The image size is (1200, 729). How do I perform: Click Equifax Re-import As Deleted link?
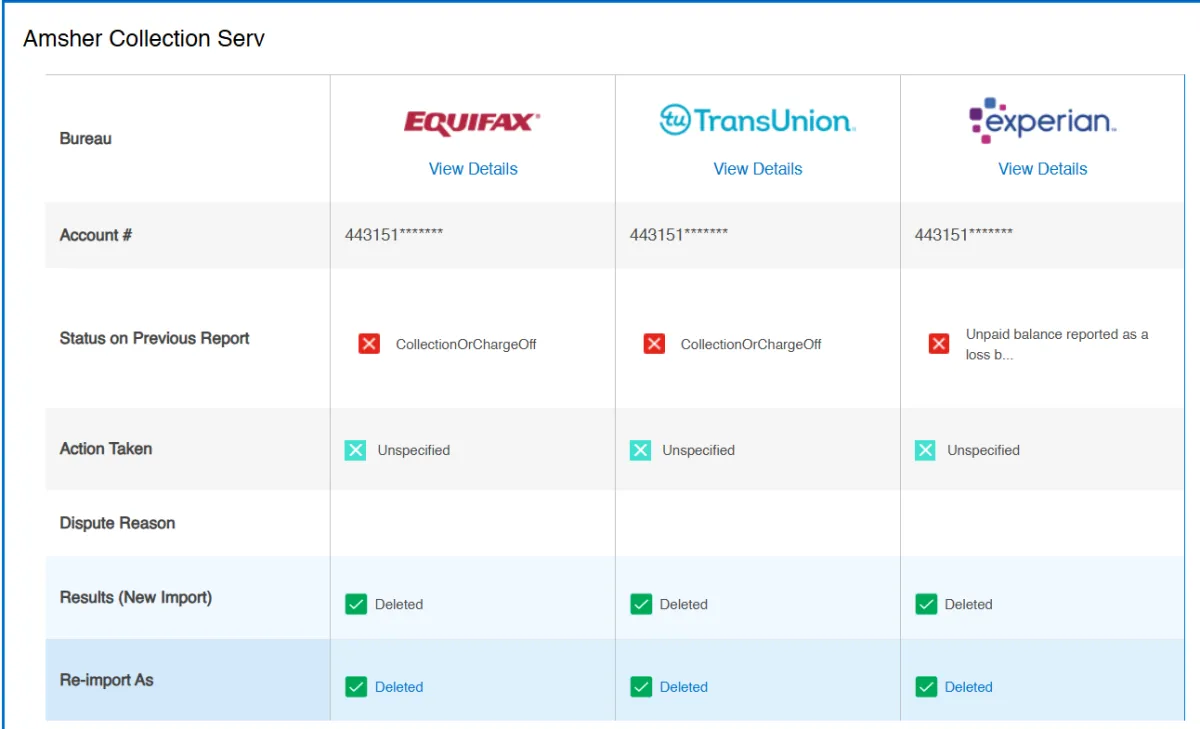(x=399, y=687)
